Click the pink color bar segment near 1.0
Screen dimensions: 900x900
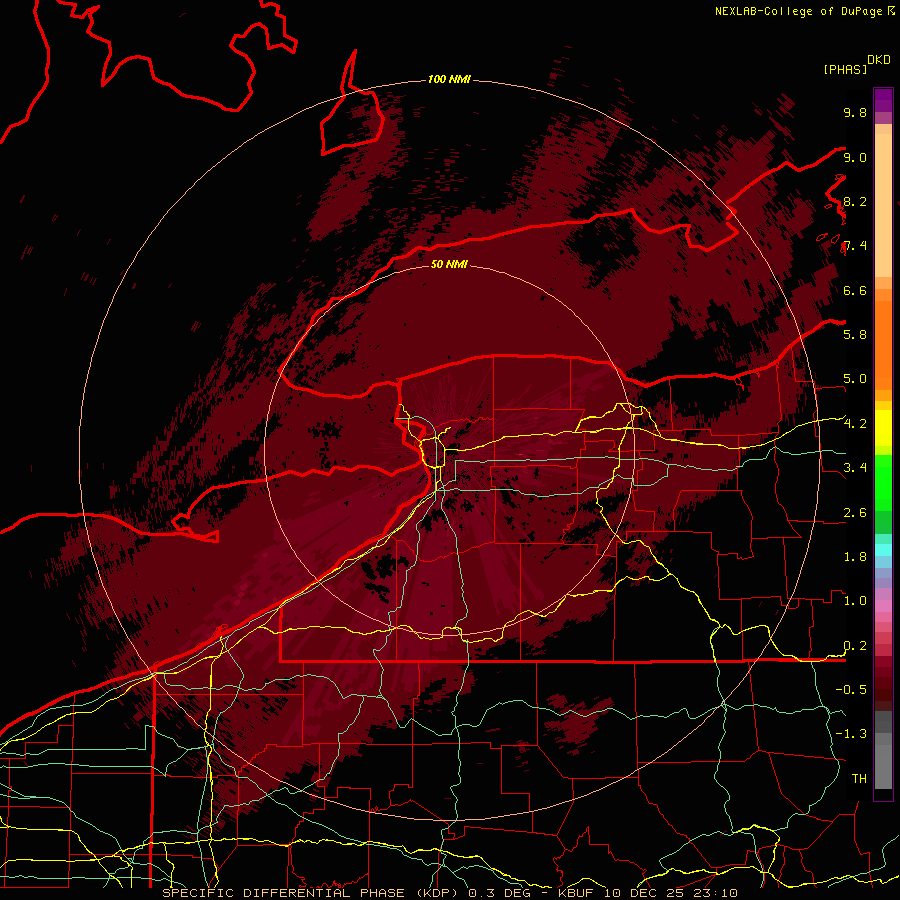coord(883,606)
